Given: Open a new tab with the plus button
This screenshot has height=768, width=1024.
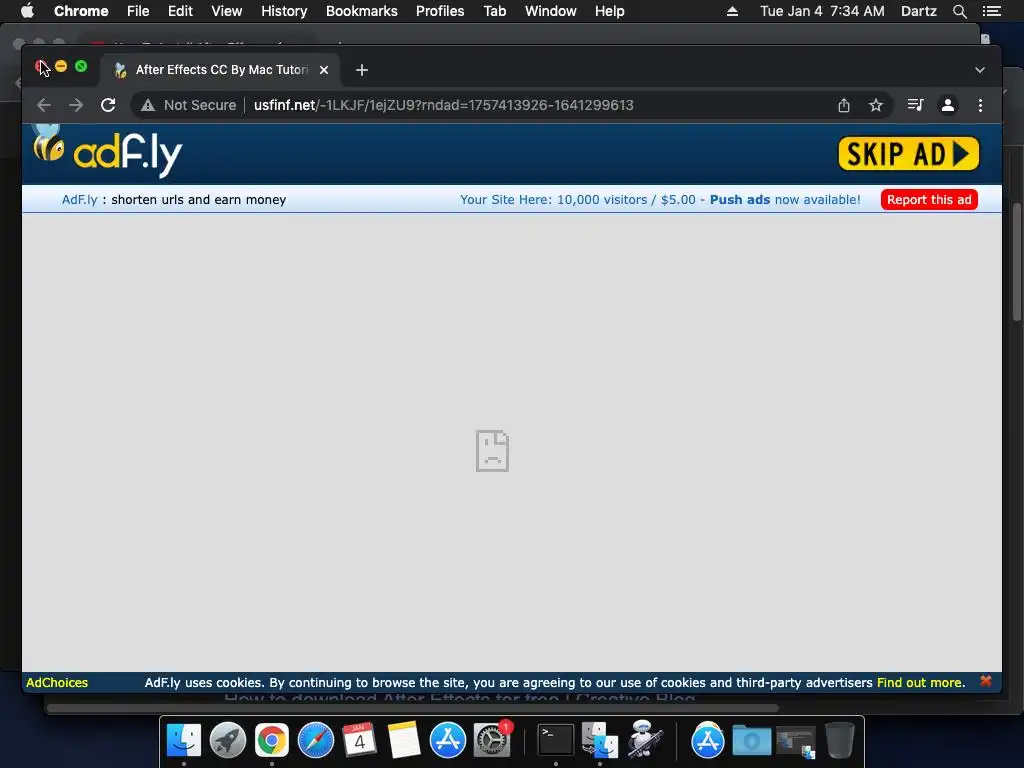Looking at the screenshot, I should pyautogui.click(x=362, y=70).
